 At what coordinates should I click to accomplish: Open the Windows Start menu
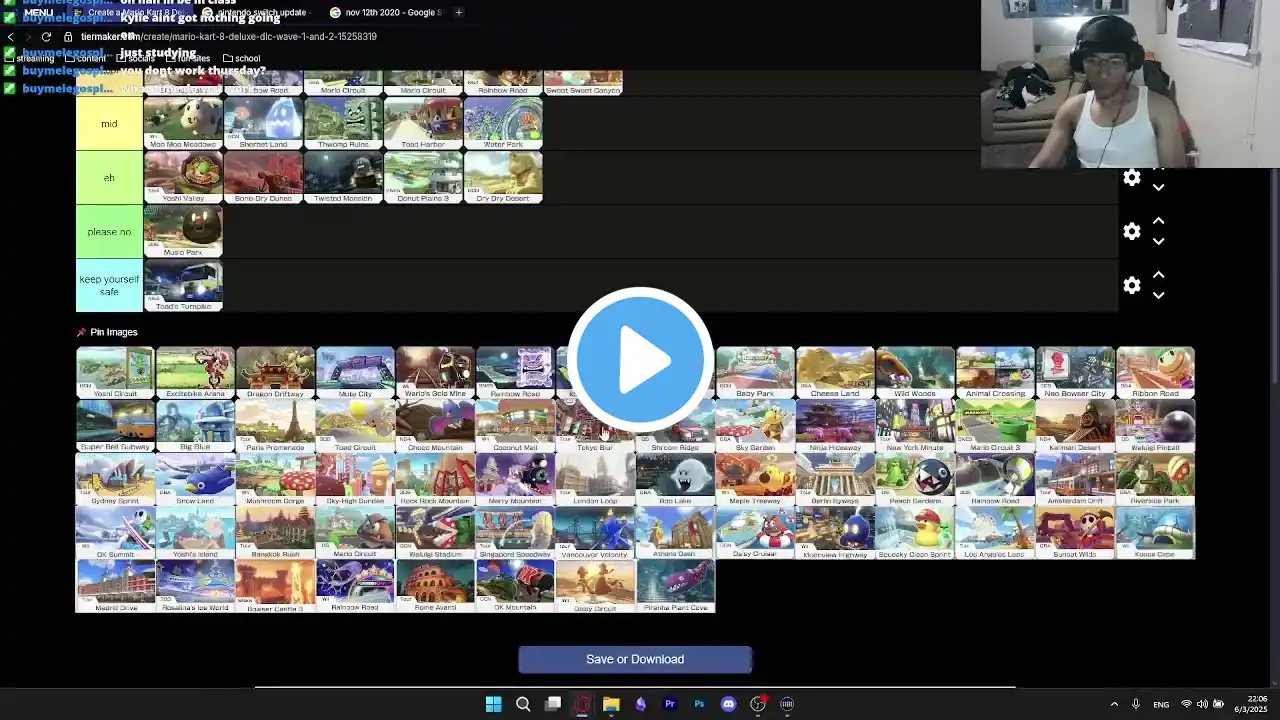click(493, 704)
